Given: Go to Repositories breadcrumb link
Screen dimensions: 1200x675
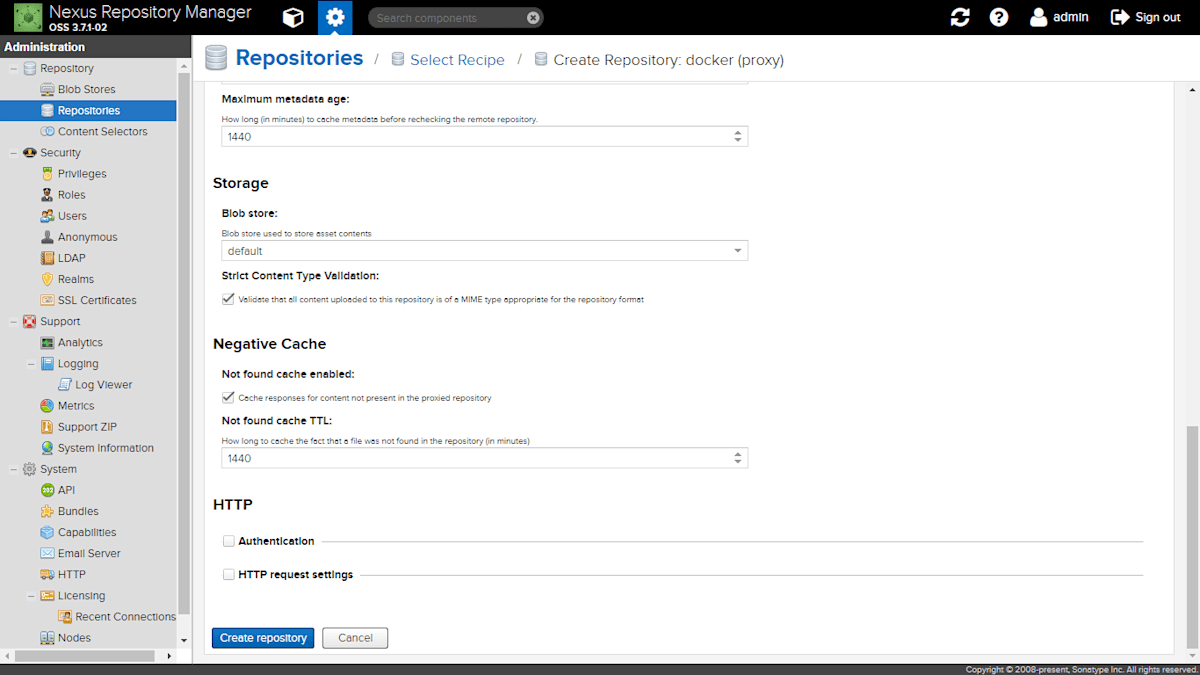Looking at the screenshot, I should click(299, 58).
